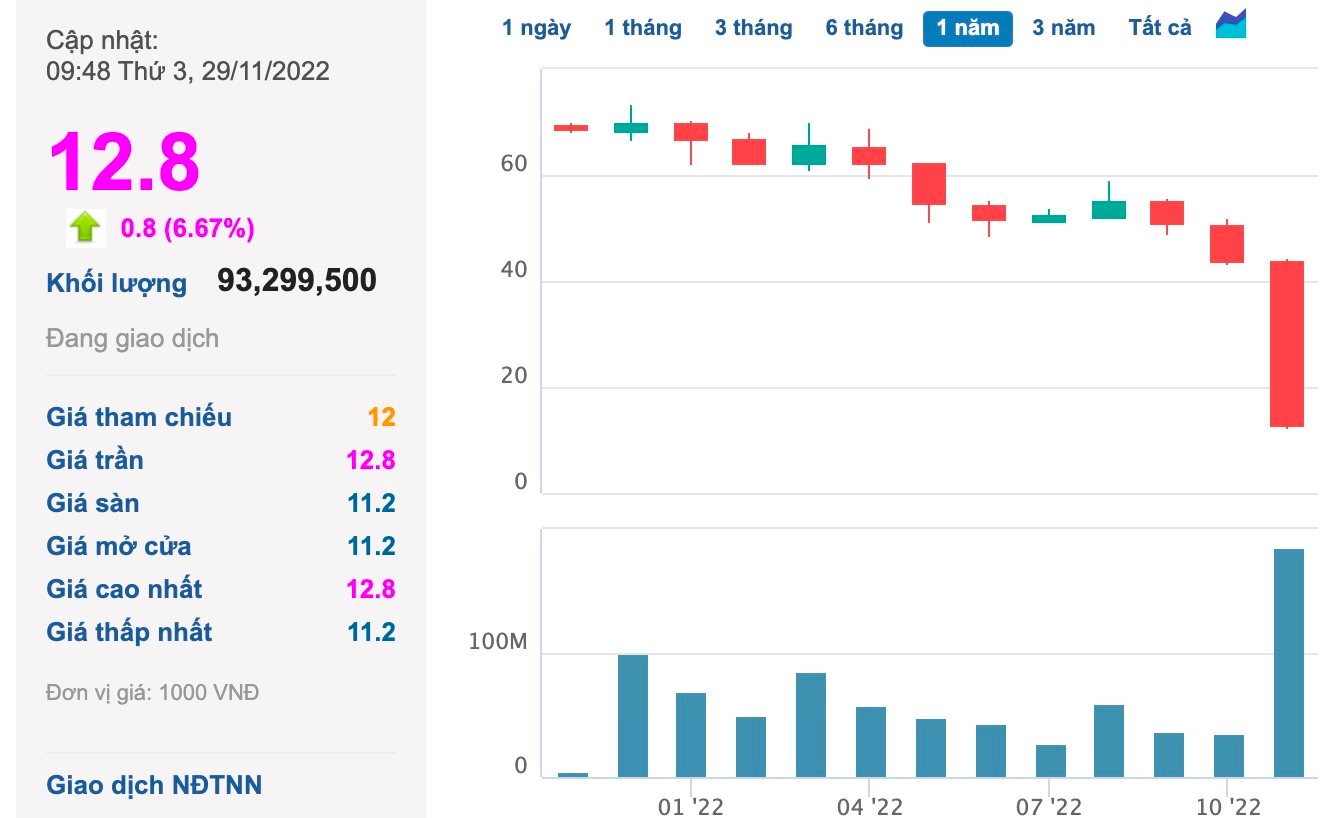Screen dimensions: 1328x818
Task: Click the '100M' volume axis label
Action: click(497, 642)
